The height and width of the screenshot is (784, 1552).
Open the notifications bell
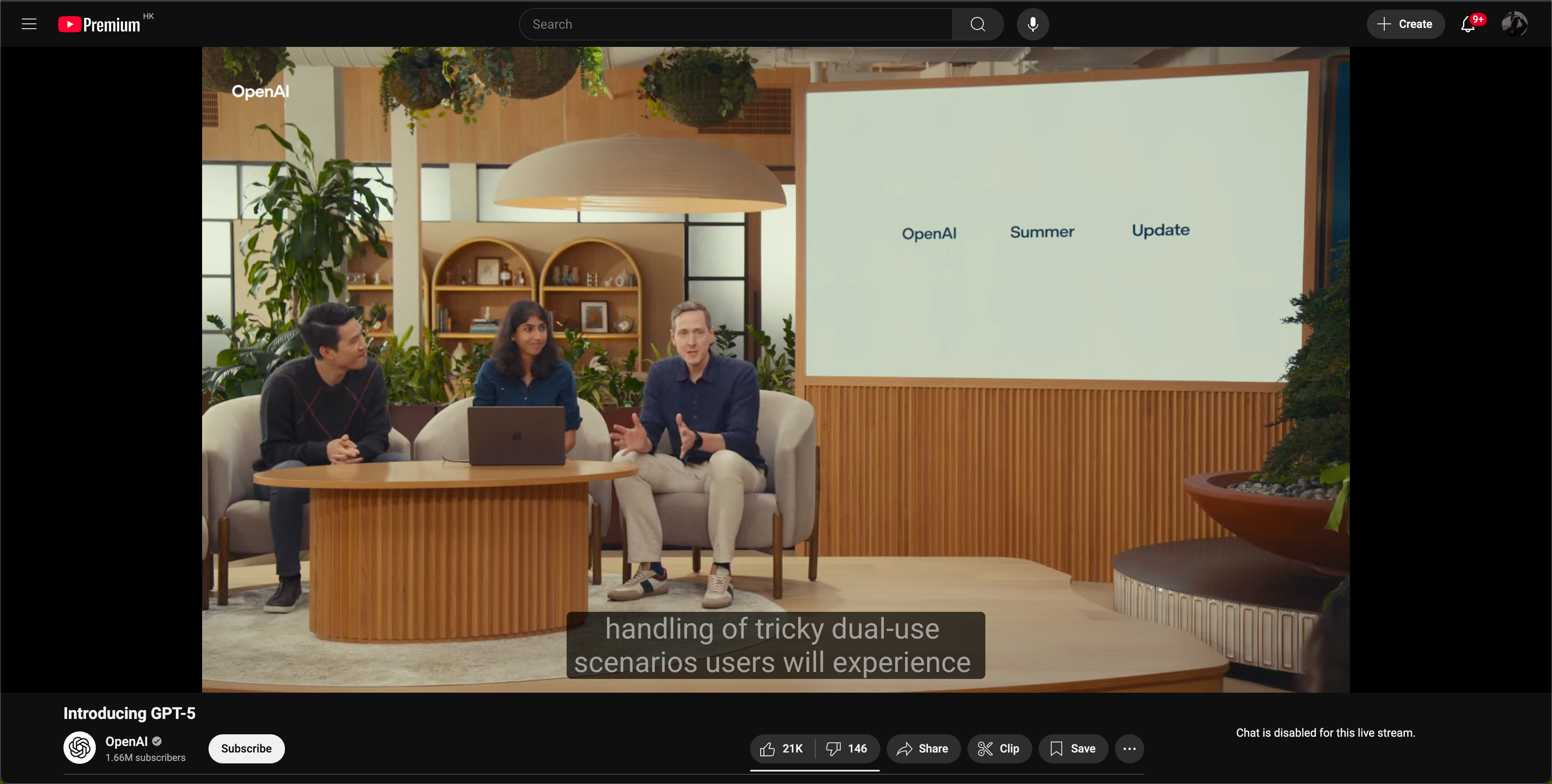(x=1468, y=24)
